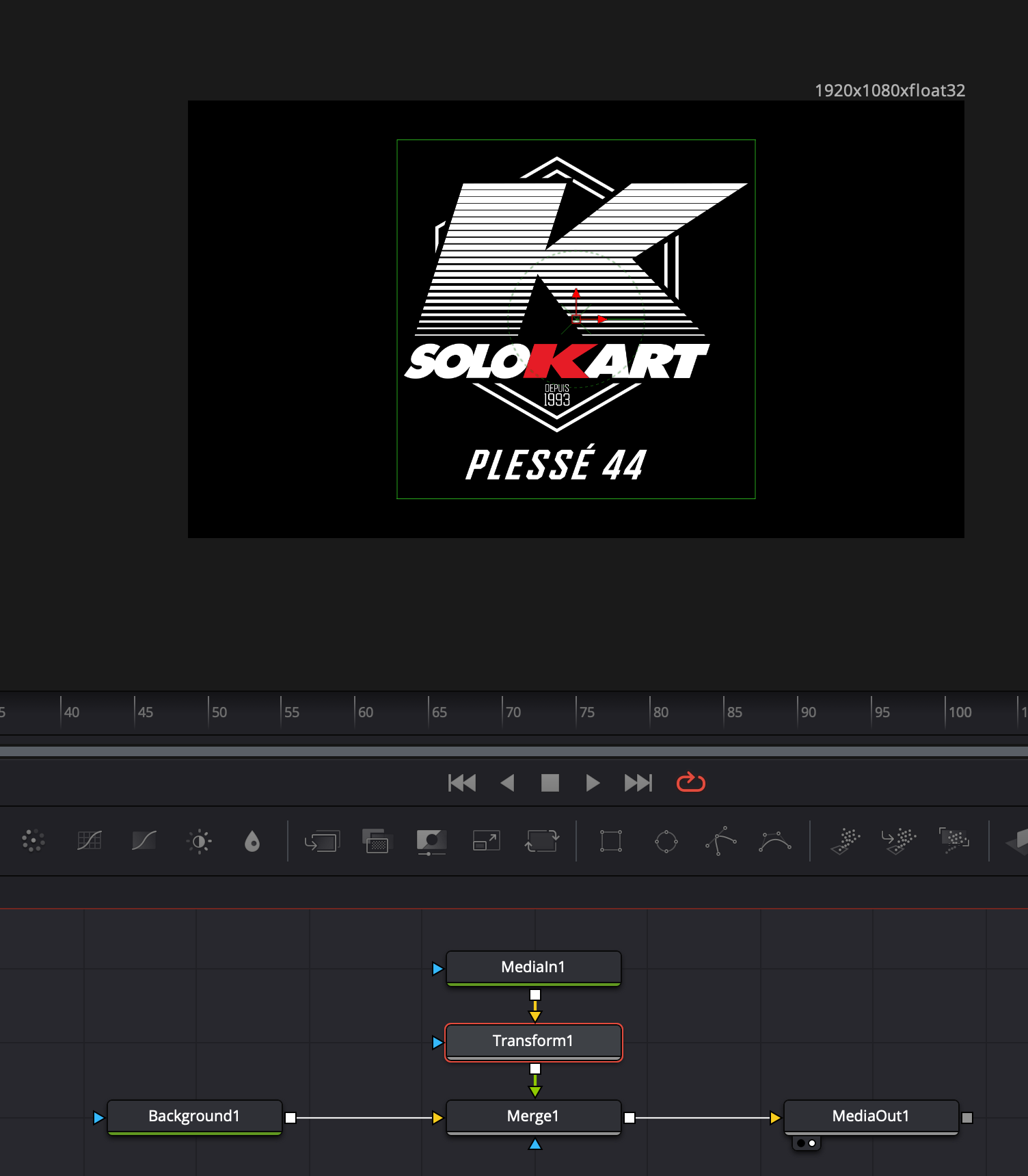Viewport: 1028px width, 1176px height.
Task: Click the Merge tool icon in toolbar
Action: (x=322, y=841)
